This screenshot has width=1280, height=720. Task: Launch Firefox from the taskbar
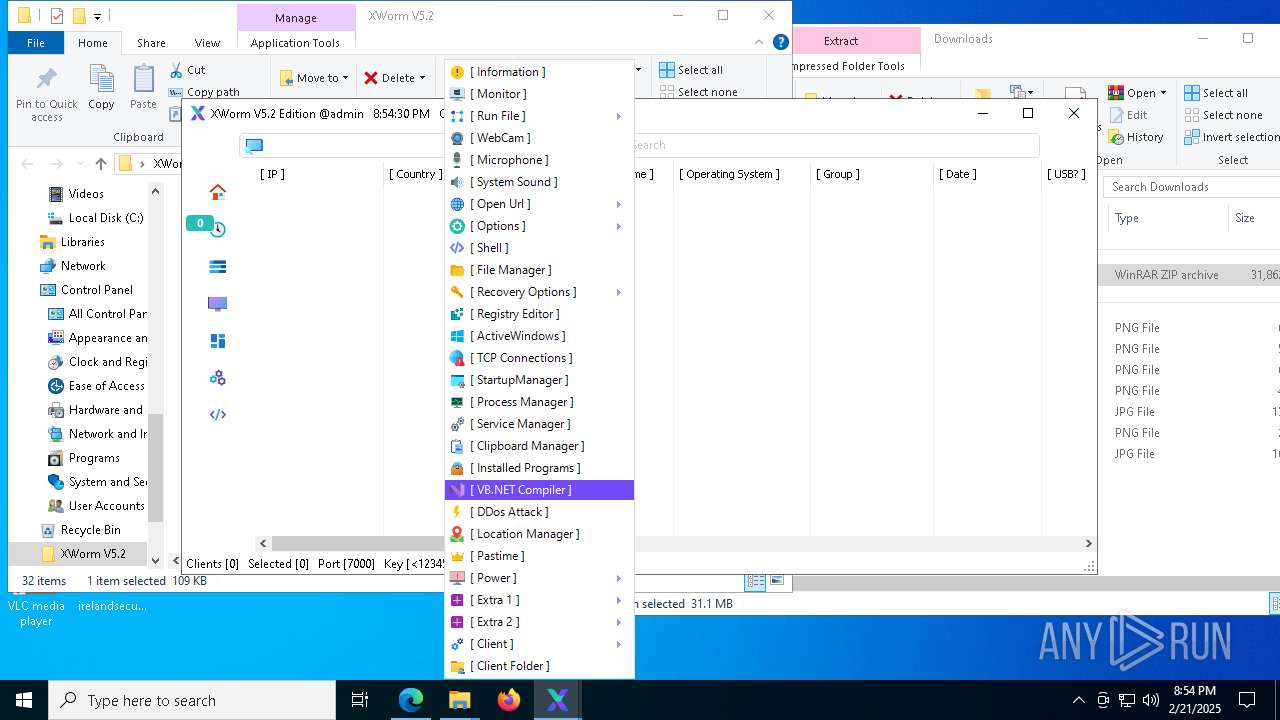click(509, 700)
